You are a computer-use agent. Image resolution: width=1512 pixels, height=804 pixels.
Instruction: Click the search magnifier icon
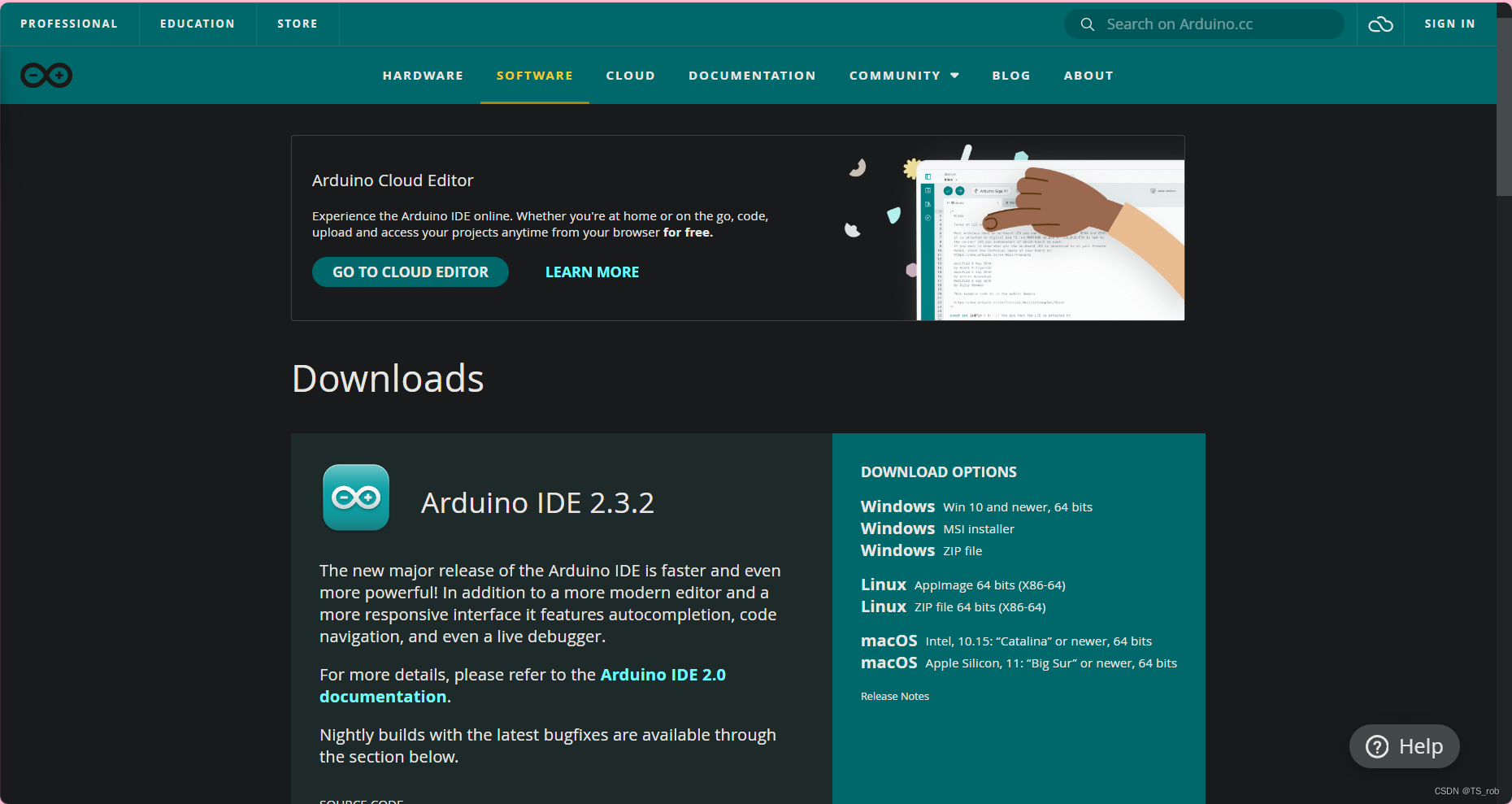tap(1087, 24)
